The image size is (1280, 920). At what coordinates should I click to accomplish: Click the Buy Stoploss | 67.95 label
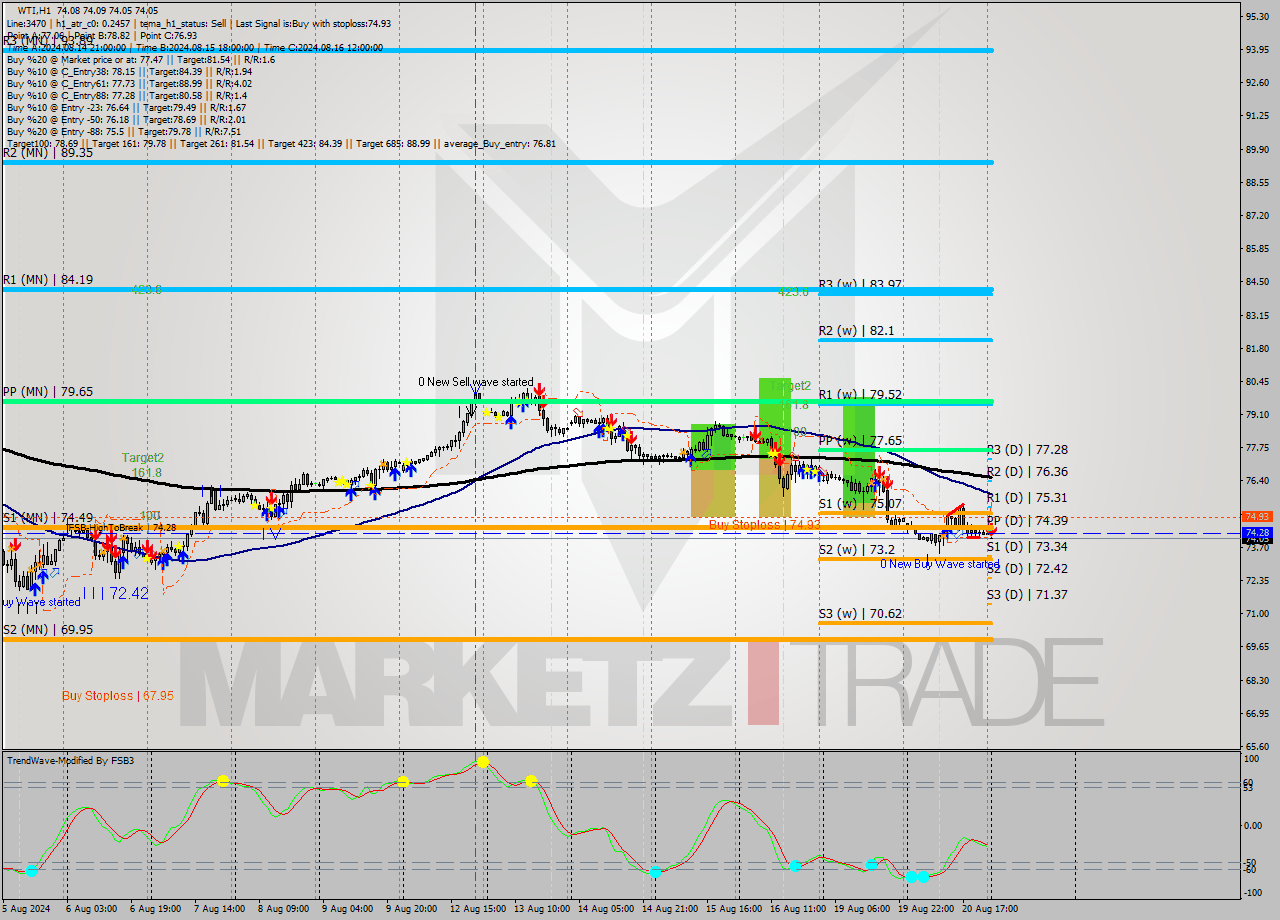point(118,695)
